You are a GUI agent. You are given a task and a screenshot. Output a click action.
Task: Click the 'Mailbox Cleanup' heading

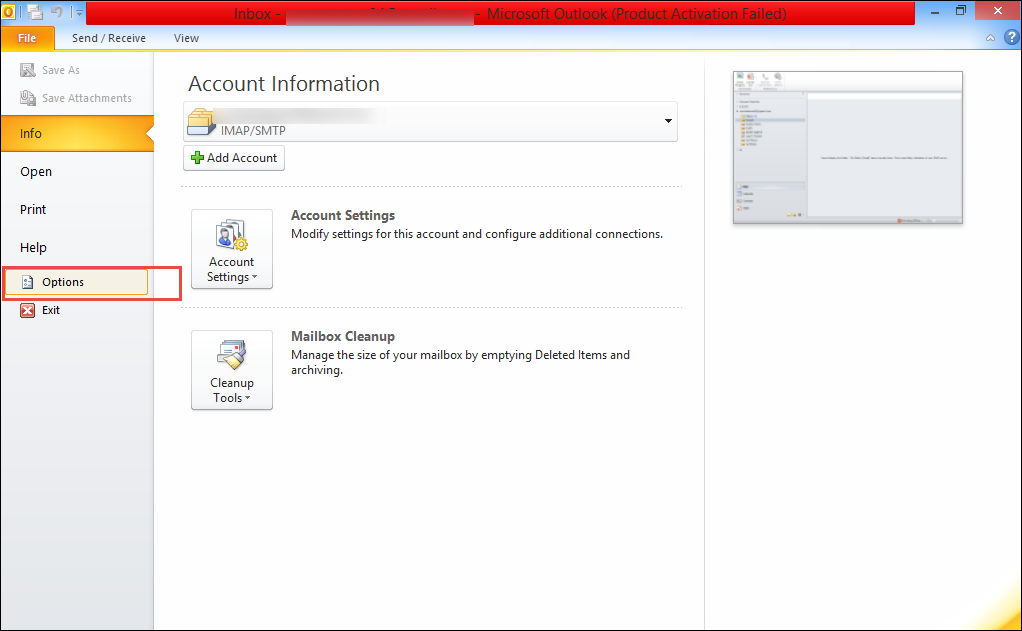click(x=343, y=336)
